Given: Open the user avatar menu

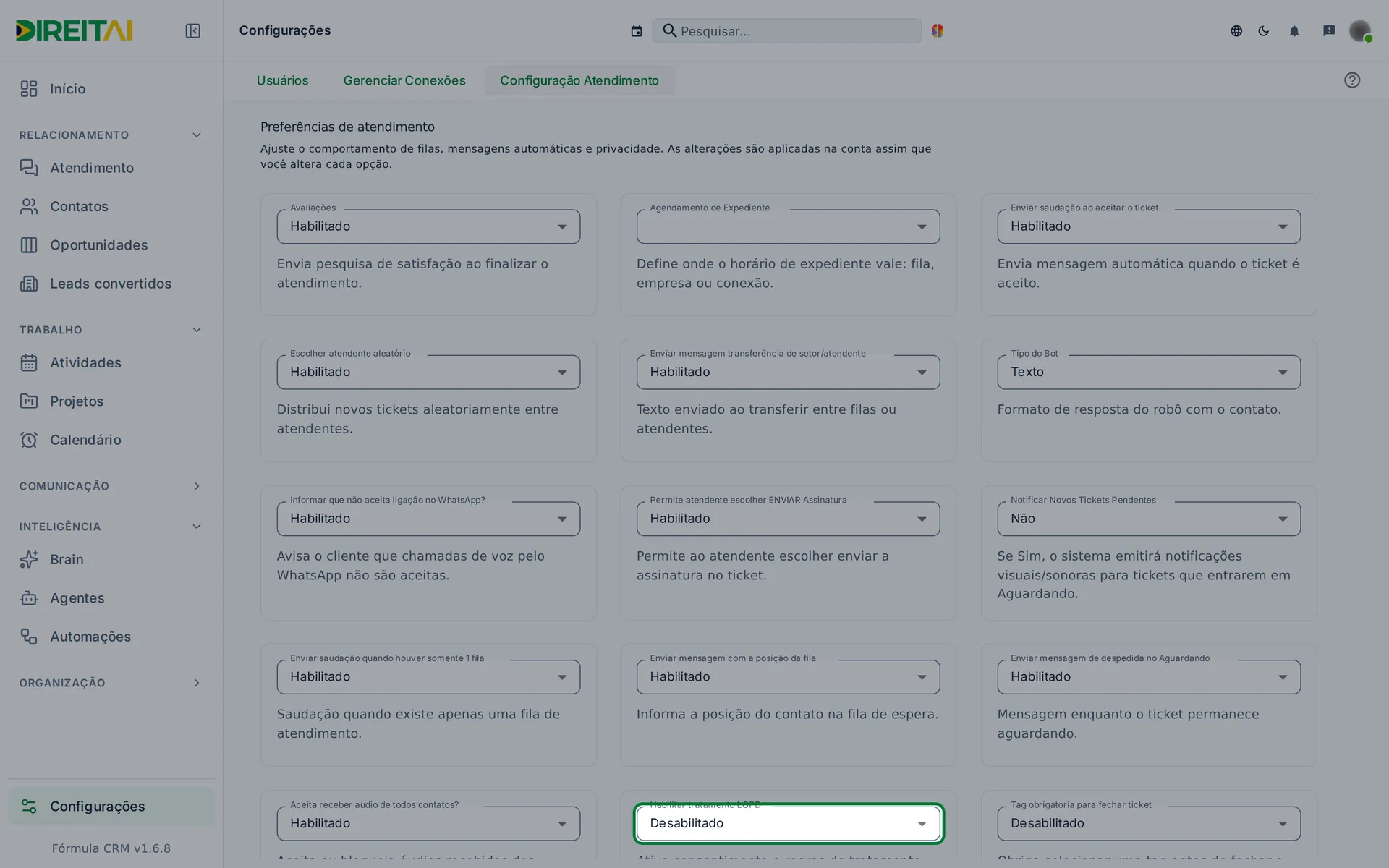Looking at the screenshot, I should point(1360,30).
